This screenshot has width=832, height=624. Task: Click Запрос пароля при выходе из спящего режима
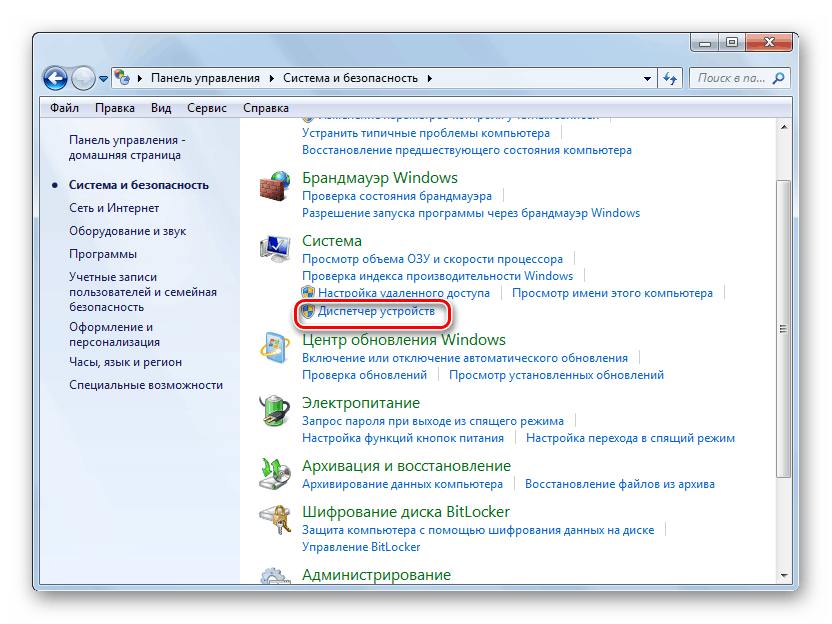(x=433, y=421)
